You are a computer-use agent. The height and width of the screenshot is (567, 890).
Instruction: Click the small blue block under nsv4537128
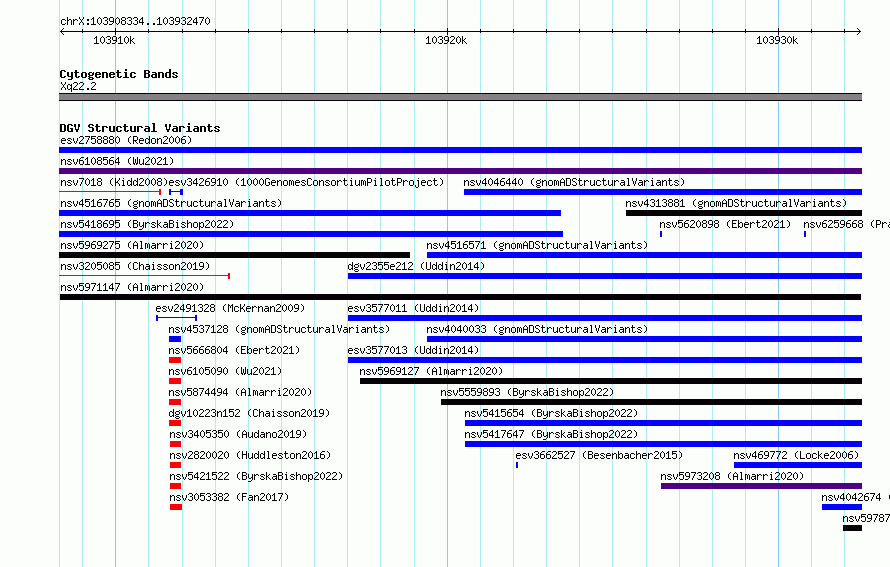175,339
